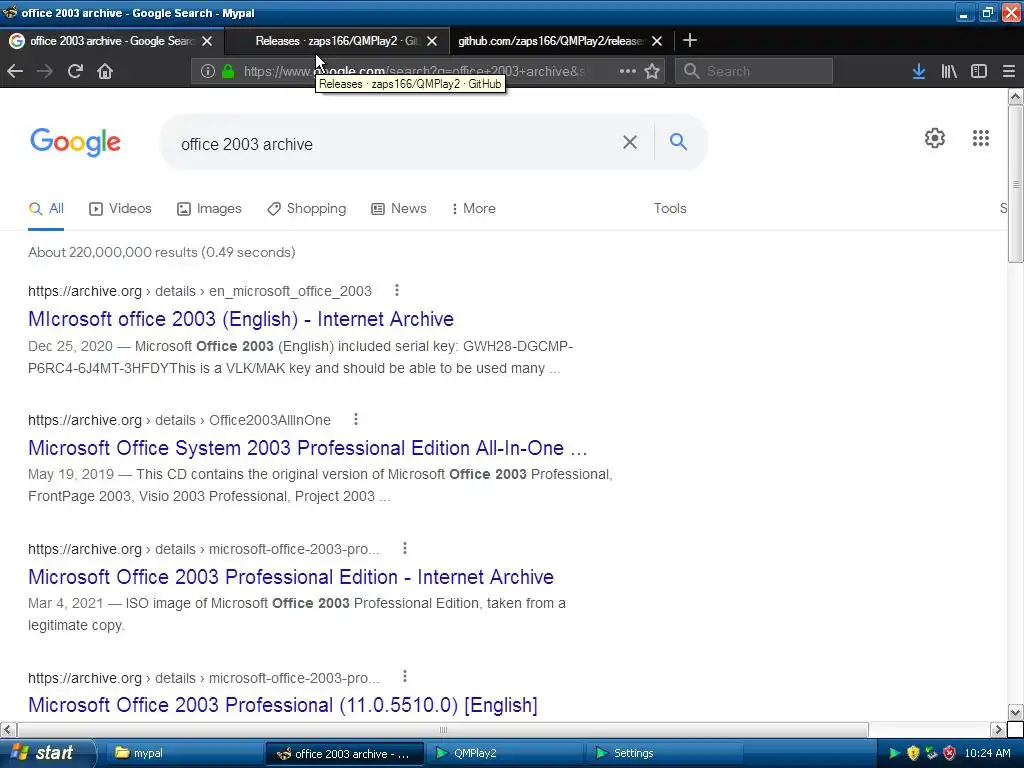Open options for Office2003AllInOne result
The width and height of the screenshot is (1024, 768).
[355, 419]
